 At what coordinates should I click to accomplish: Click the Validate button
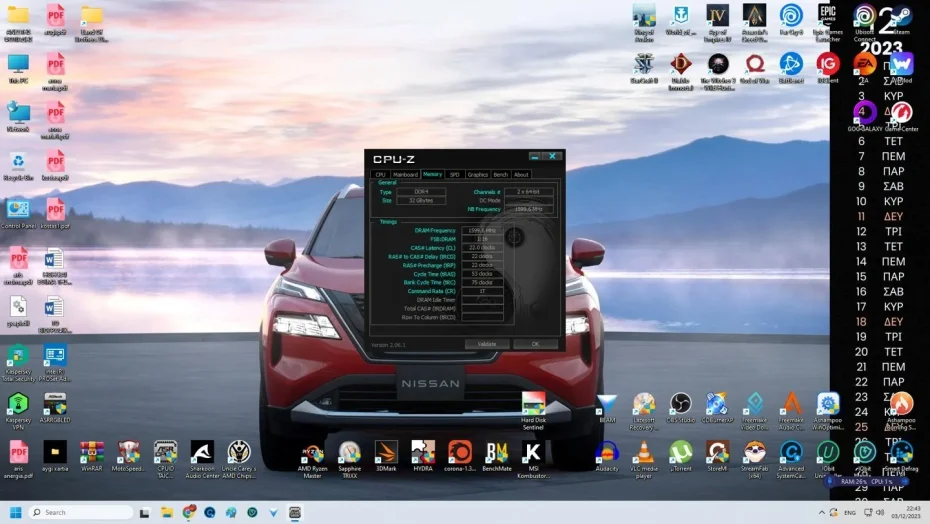(487, 344)
